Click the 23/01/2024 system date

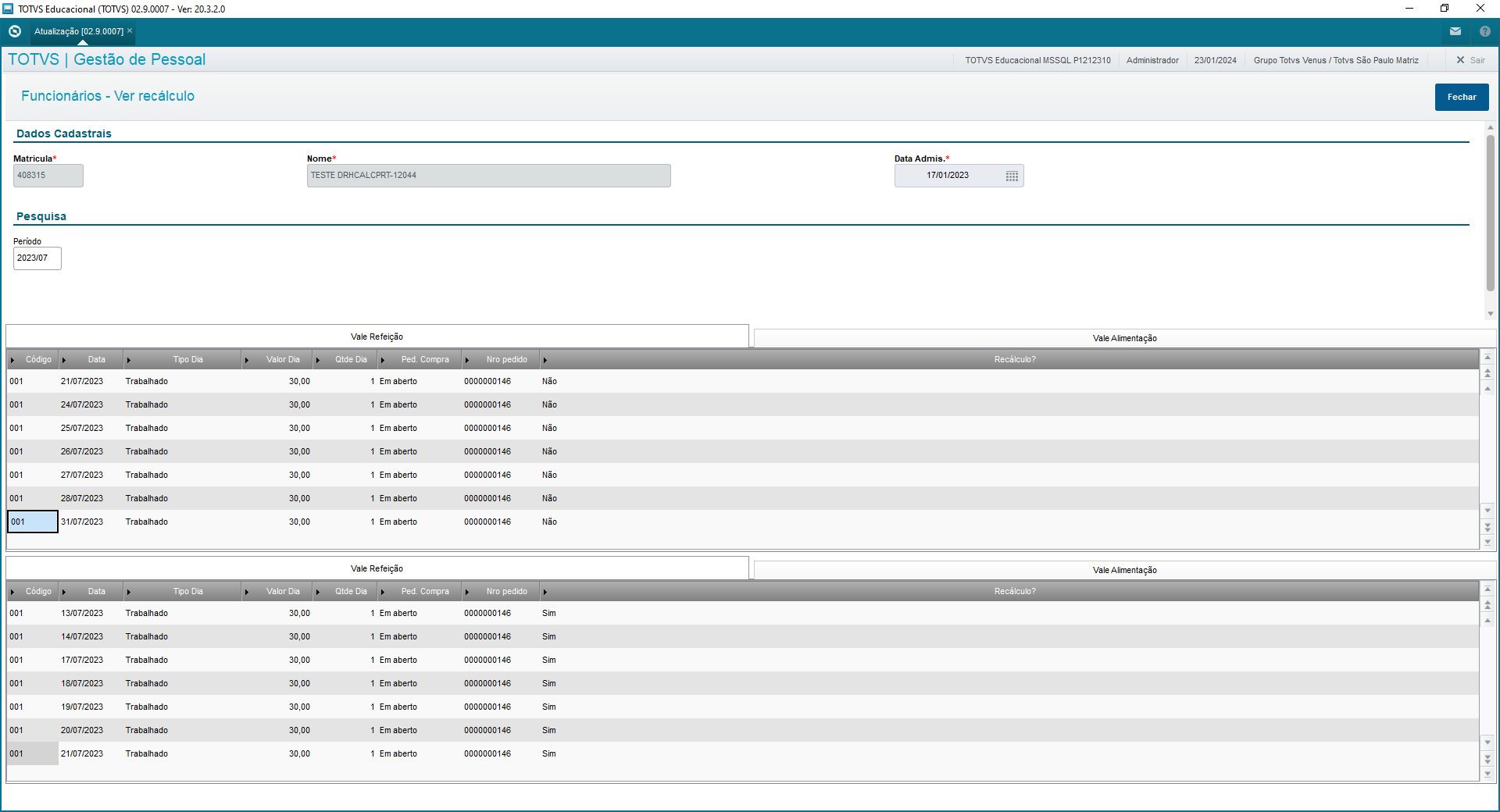point(1215,60)
